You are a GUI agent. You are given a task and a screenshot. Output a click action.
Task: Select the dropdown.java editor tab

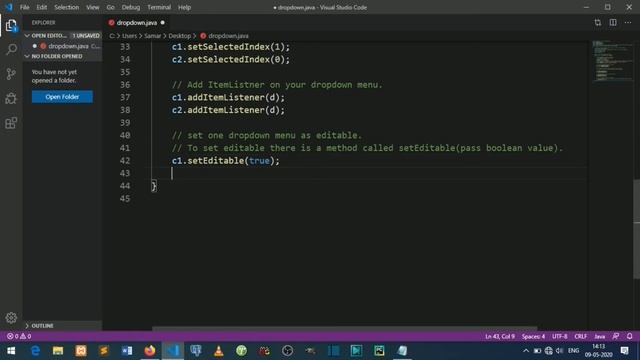click(136, 23)
